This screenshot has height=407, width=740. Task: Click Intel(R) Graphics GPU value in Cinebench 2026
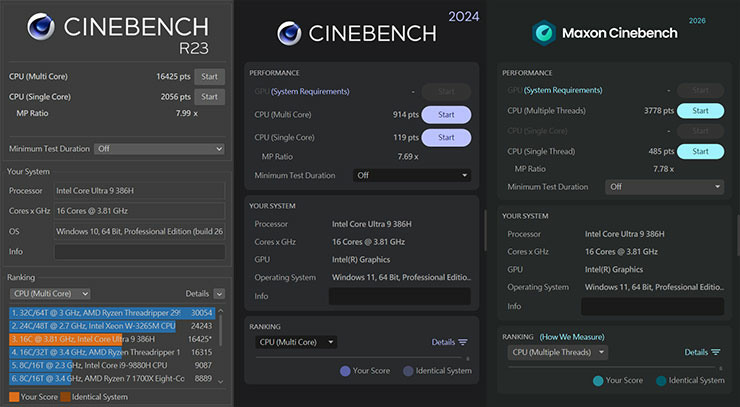click(x=614, y=270)
